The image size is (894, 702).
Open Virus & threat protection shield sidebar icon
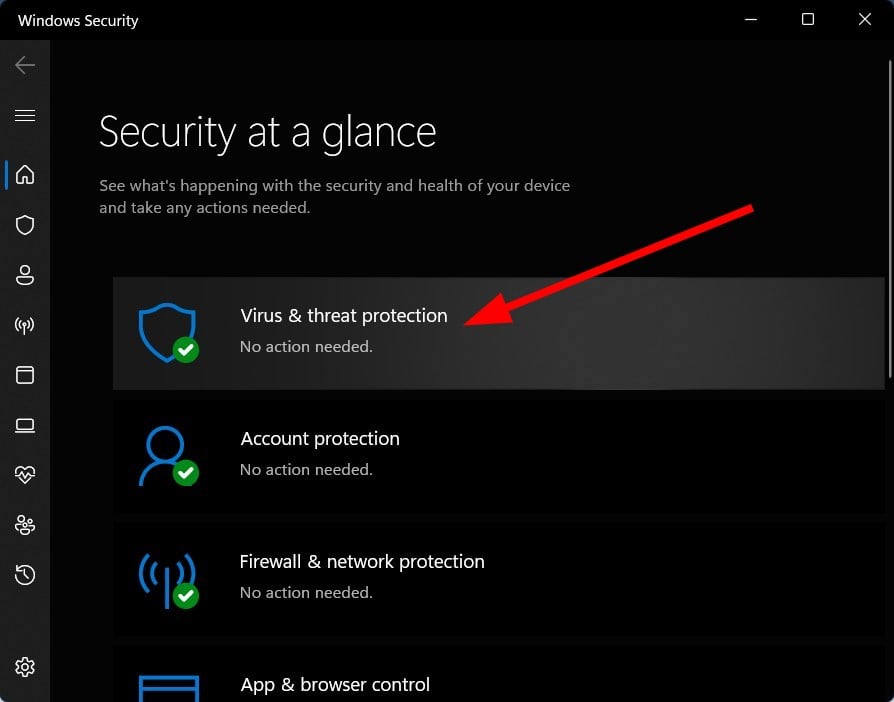pyautogui.click(x=25, y=225)
